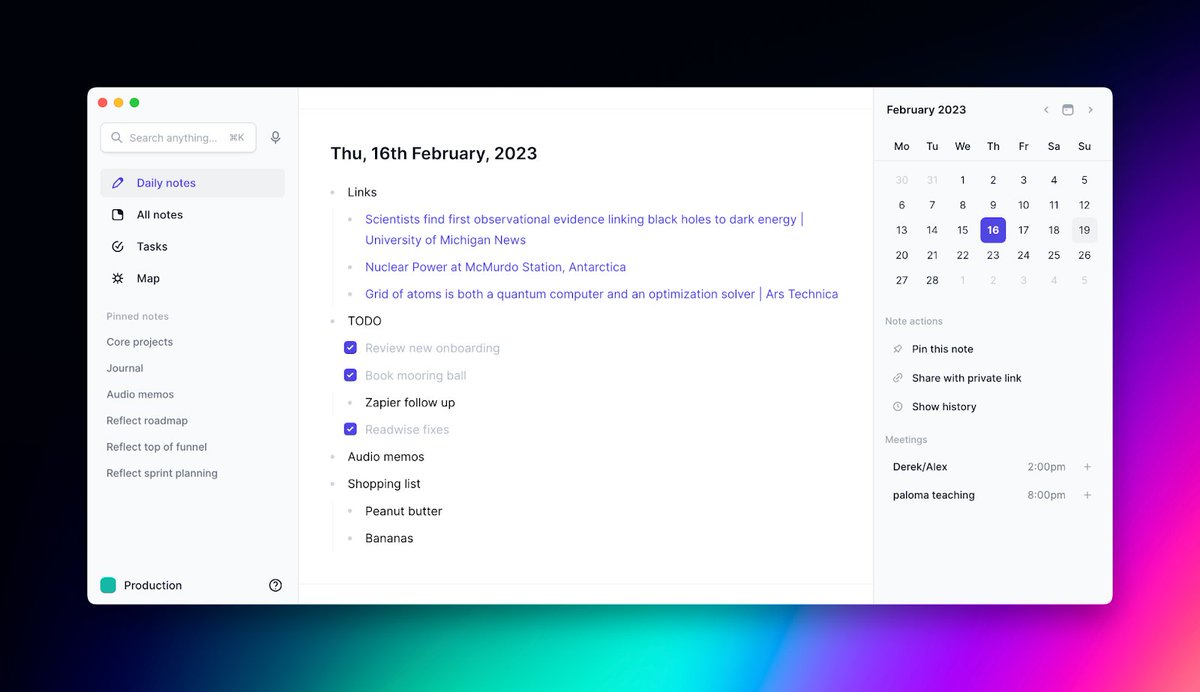Click the Search anything field
Image resolution: width=1200 pixels, height=692 pixels.
point(178,138)
